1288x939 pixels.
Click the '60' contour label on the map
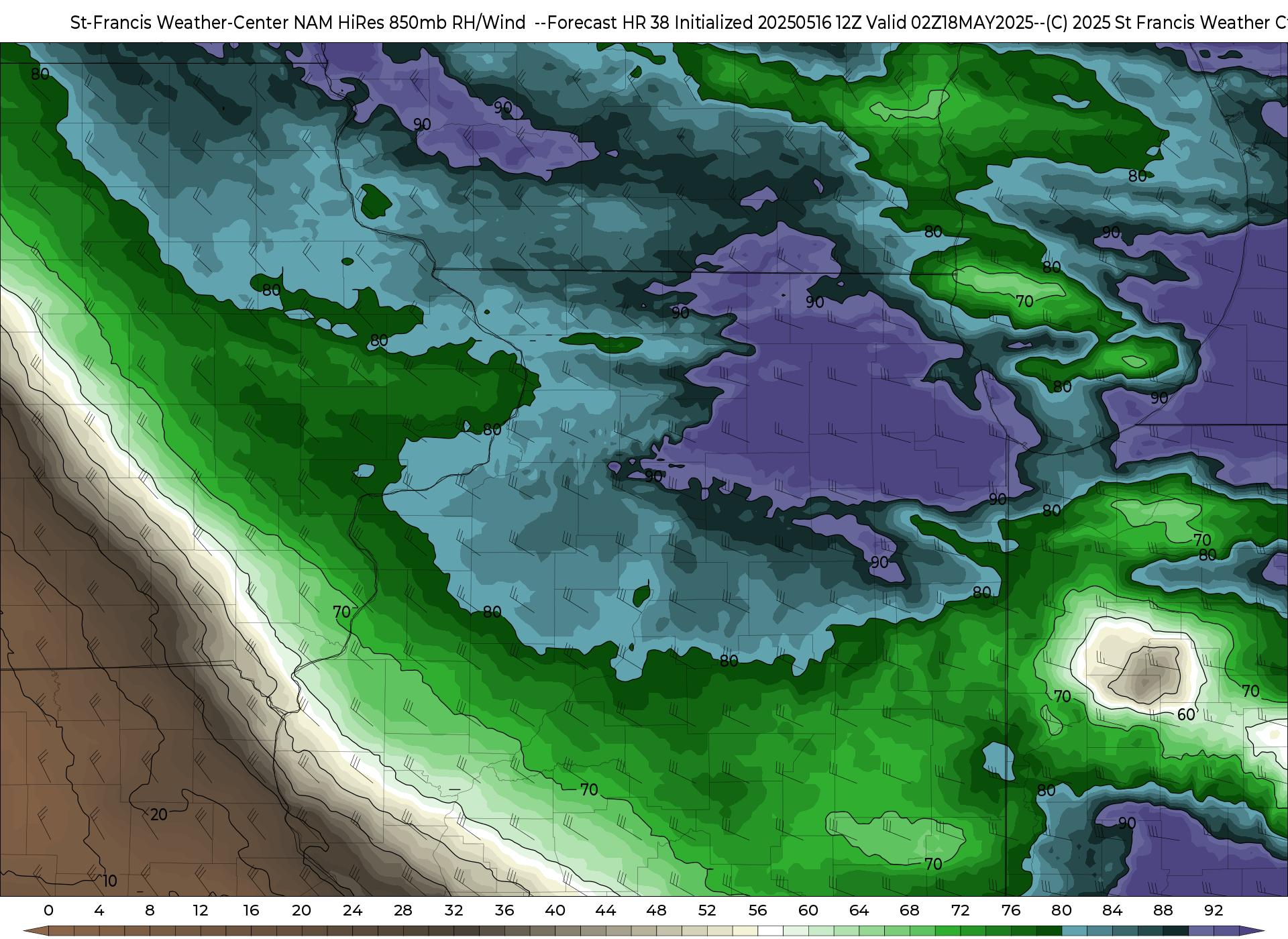point(1186,715)
